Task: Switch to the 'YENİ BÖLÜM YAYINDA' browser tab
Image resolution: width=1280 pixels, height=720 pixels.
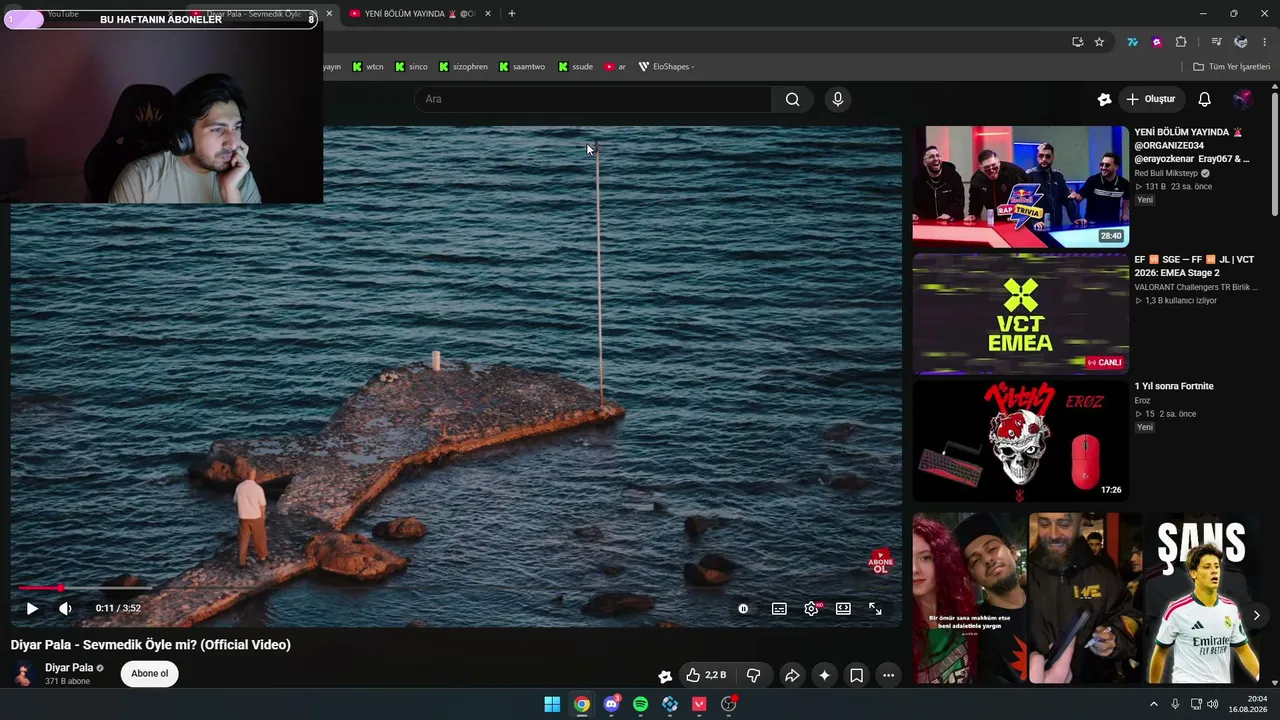Action: tap(420, 14)
